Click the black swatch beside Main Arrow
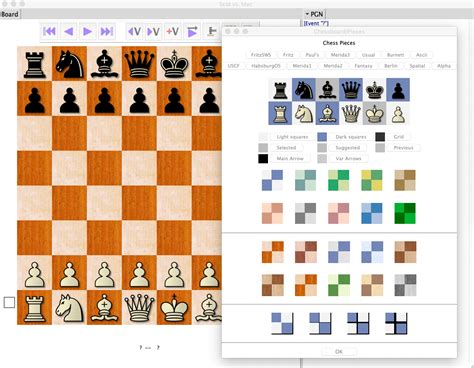Viewport: 474px width, 368px height. (x=263, y=158)
